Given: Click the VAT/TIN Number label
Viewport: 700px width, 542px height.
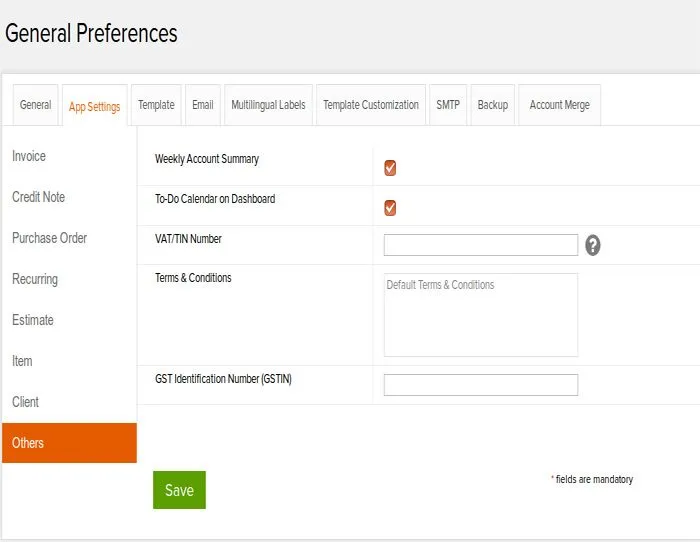Looking at the screenshot, I should [x=188, y=239].
